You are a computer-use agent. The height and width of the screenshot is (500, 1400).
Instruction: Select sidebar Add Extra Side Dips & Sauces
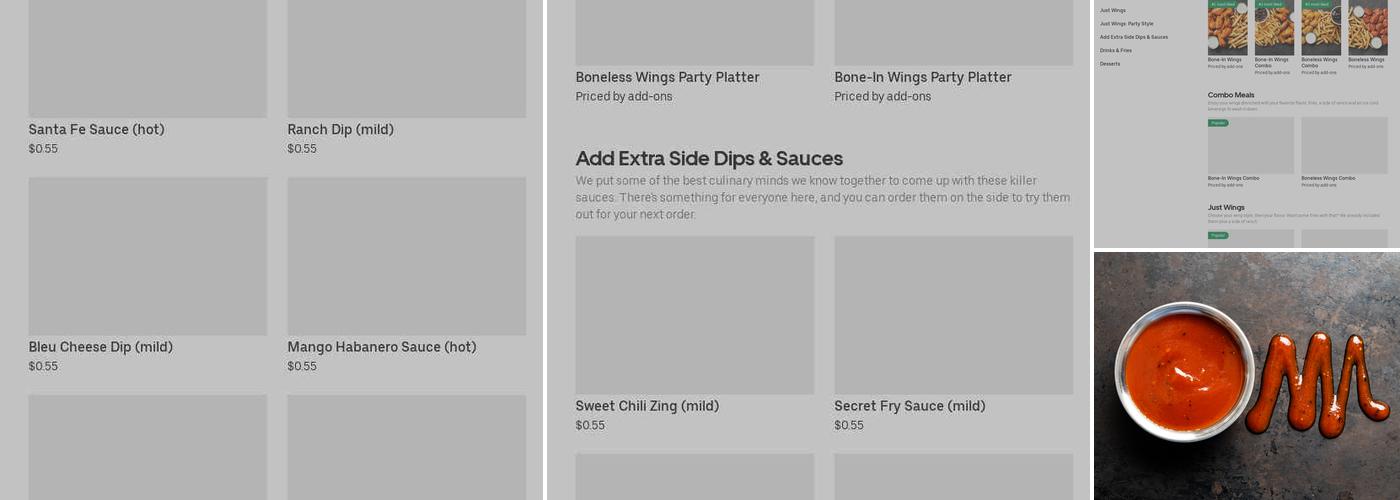click(x=1133, y=37)
